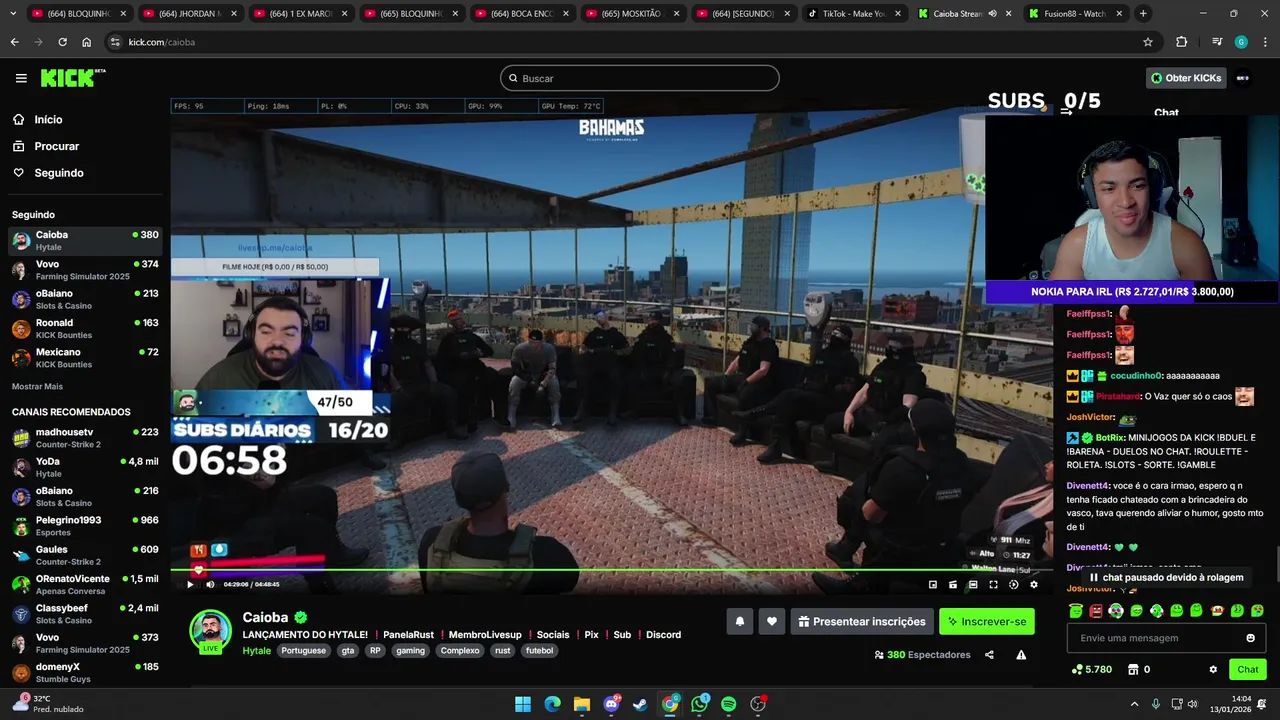Focus the Buscar search field
The width and height of the screenshot is (1280, 720).
[640, 78]
